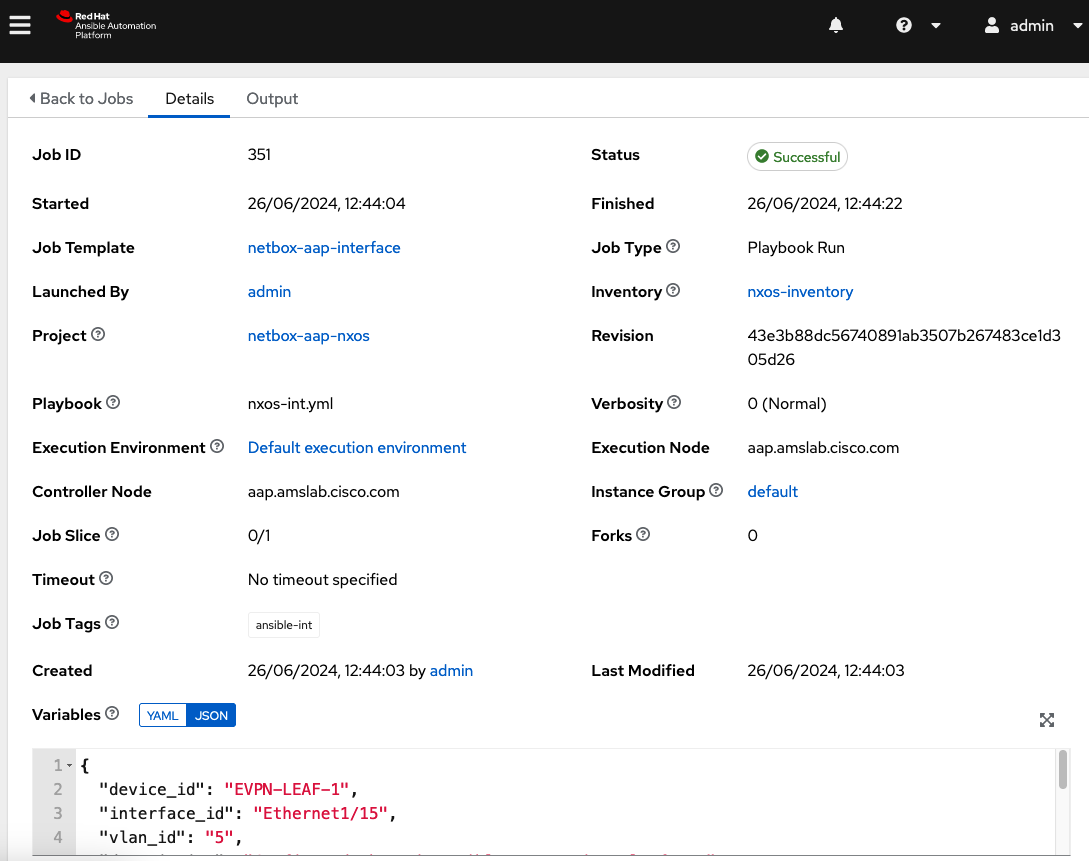Switch variables view to JSON
Screen dimensions: 1089x861
pyautogui.click(x=211, y=715)
